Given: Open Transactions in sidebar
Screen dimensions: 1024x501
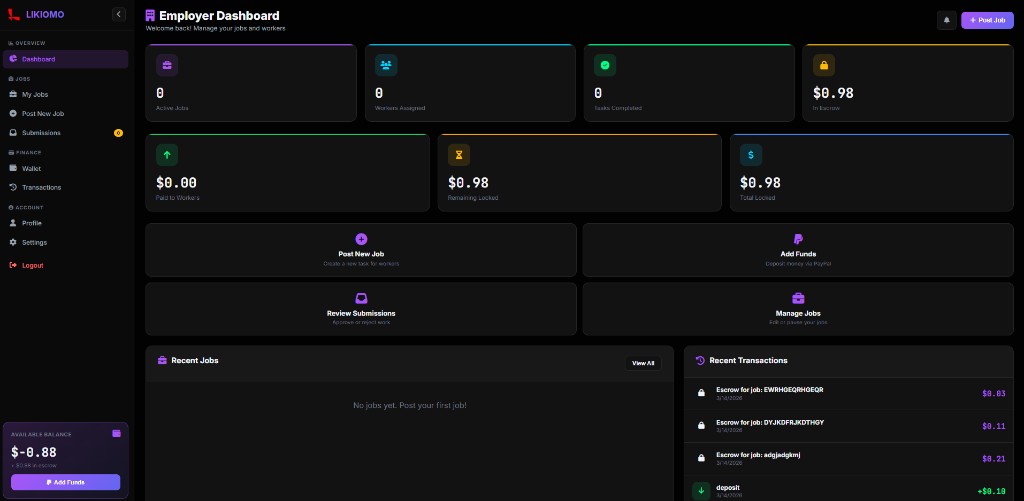Looking at the screenshot, I should pyautogui.click(x=65, y=187).
